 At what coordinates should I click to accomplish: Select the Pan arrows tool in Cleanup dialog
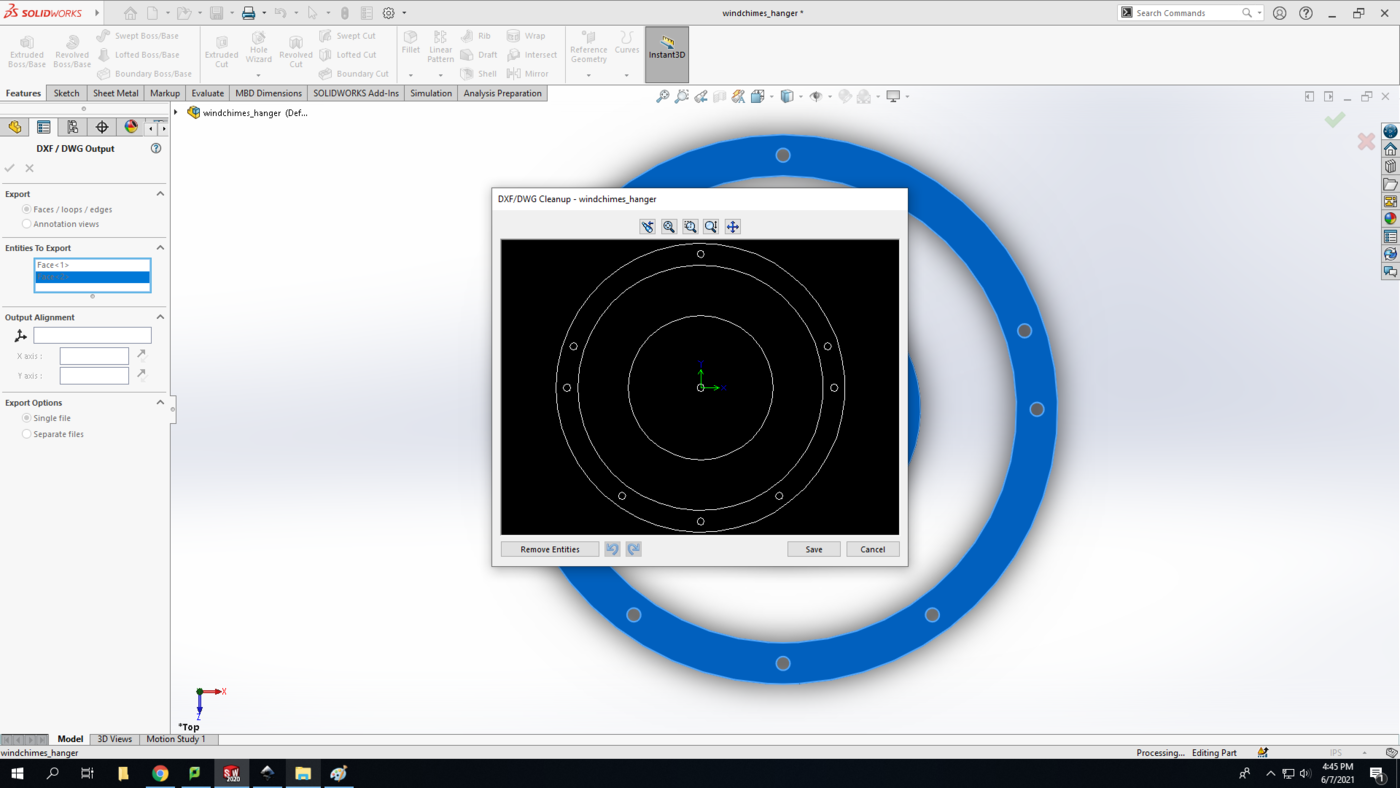pos(732,227)
